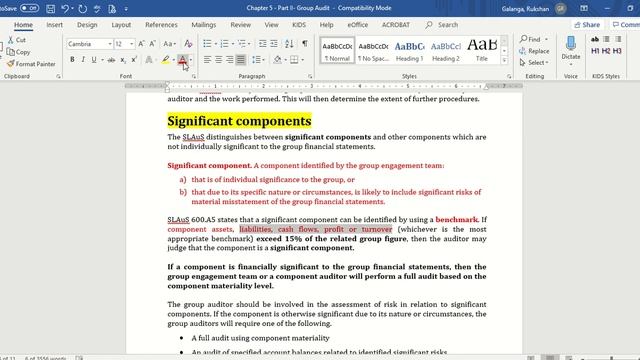Apply the Heading 2 style
The image size is (640, 360).
pos(446,51)
